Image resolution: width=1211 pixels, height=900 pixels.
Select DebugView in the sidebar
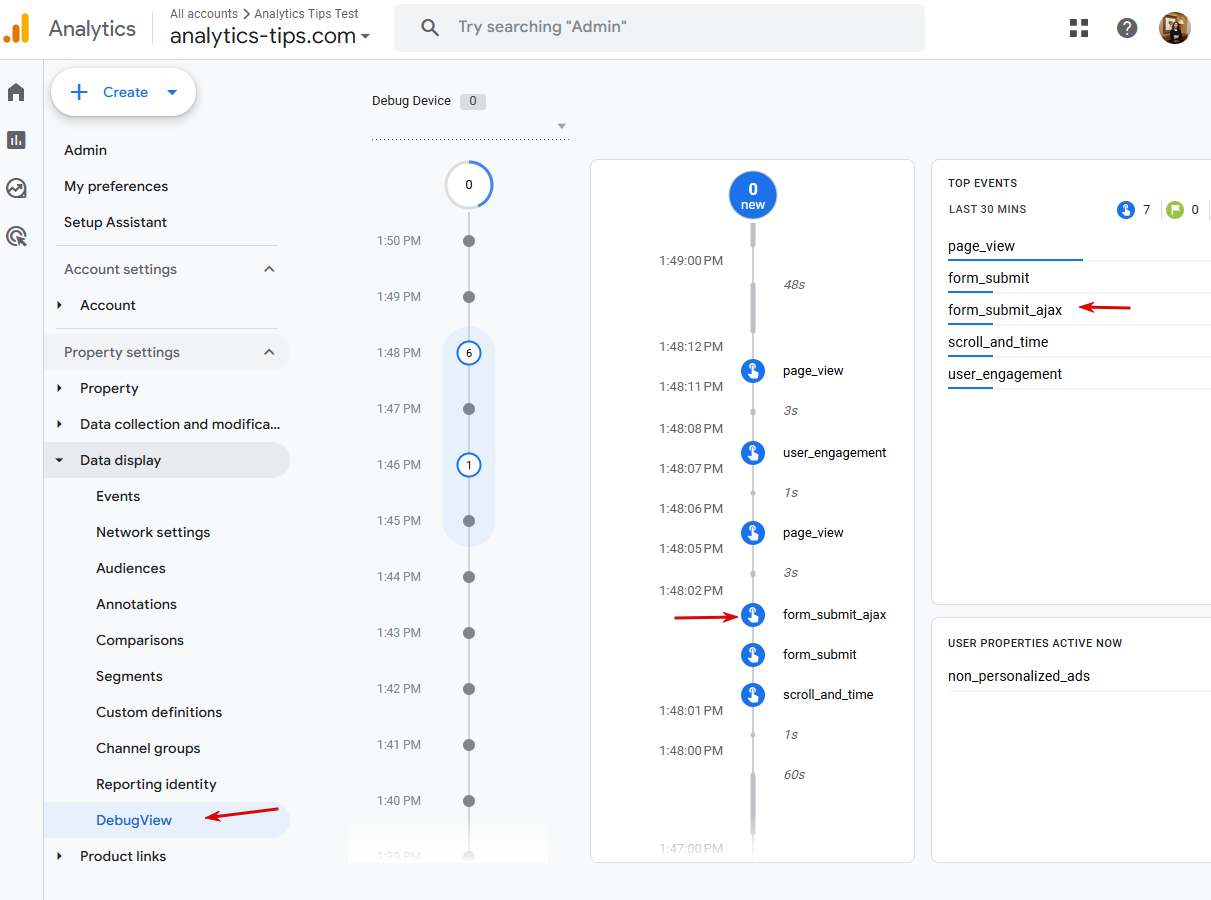pos(134,820)
